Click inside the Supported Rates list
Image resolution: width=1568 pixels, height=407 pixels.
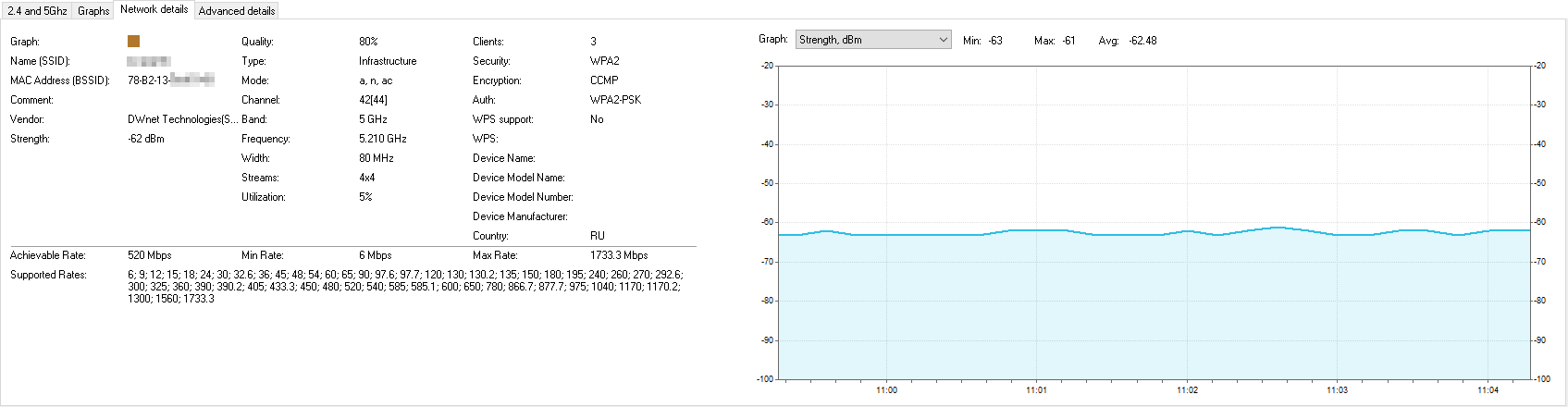click(403, 287)
